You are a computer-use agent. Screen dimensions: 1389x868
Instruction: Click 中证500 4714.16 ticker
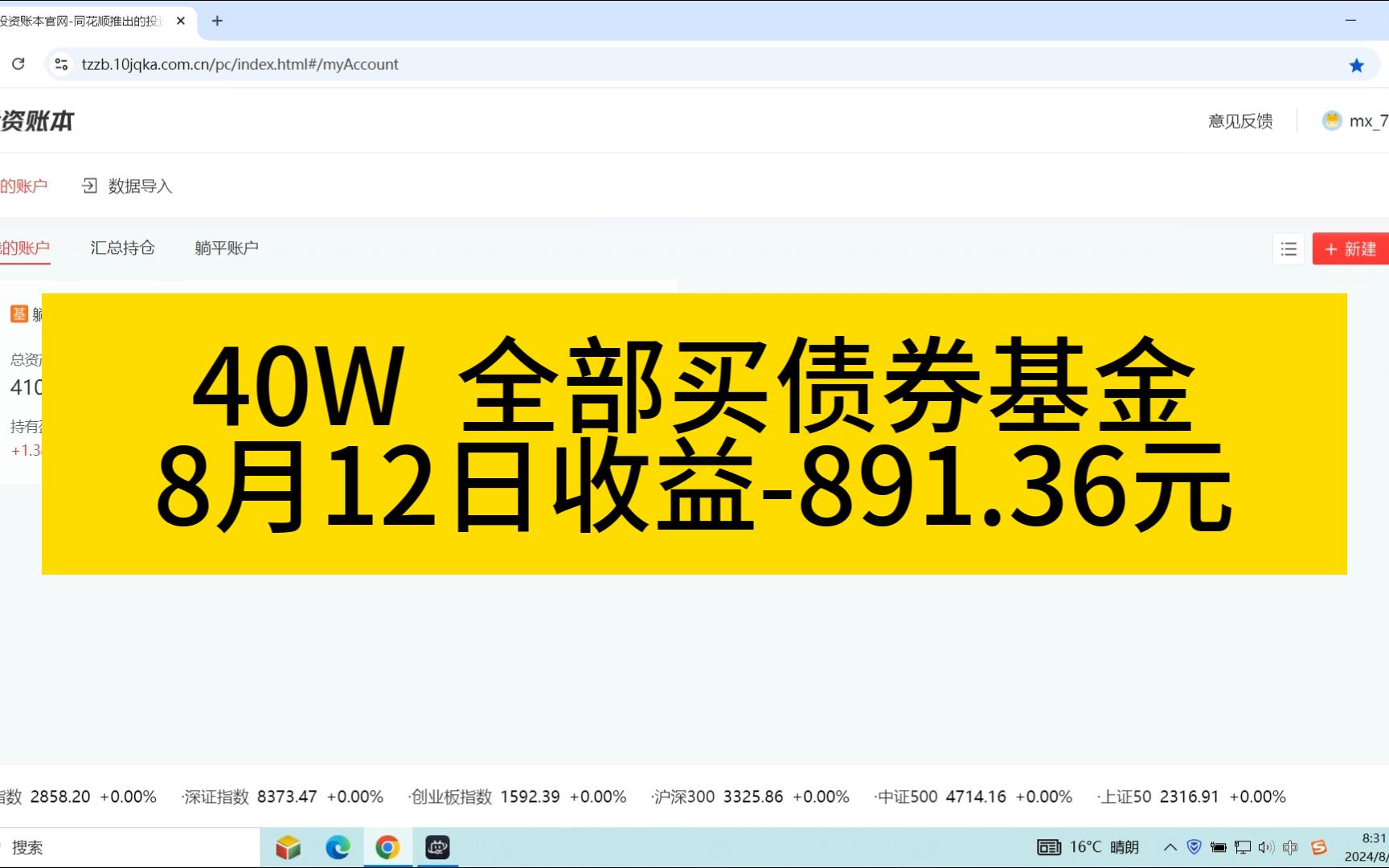tap(973, 796)
